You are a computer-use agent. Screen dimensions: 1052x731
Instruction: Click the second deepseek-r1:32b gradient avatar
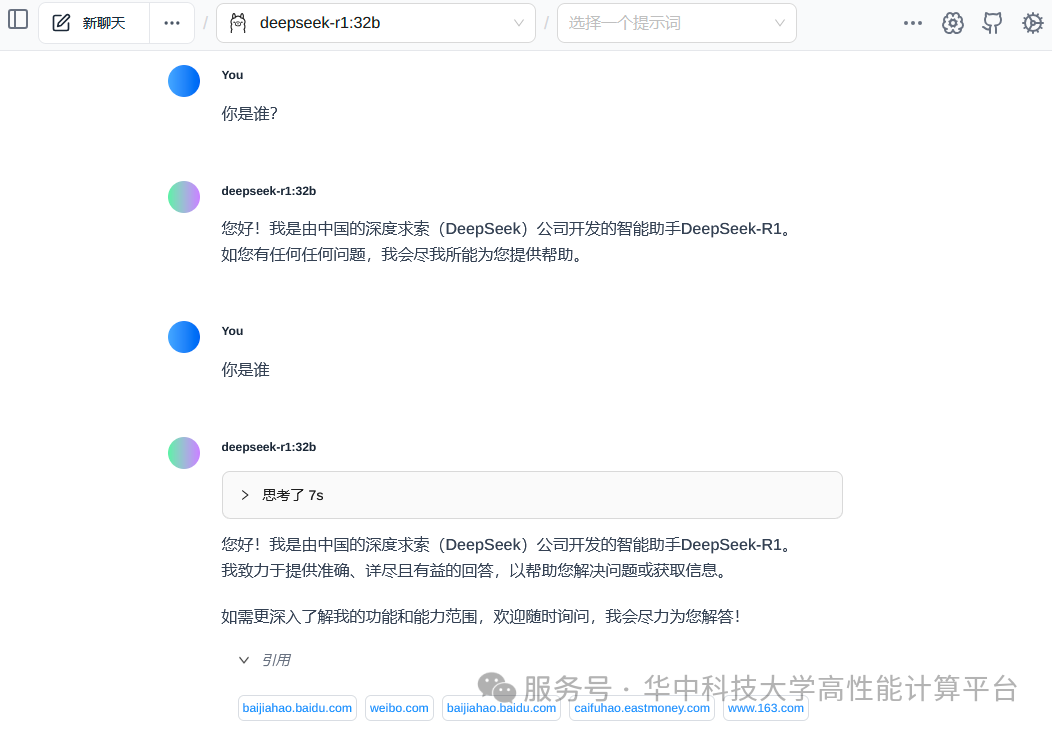(184, 453)
